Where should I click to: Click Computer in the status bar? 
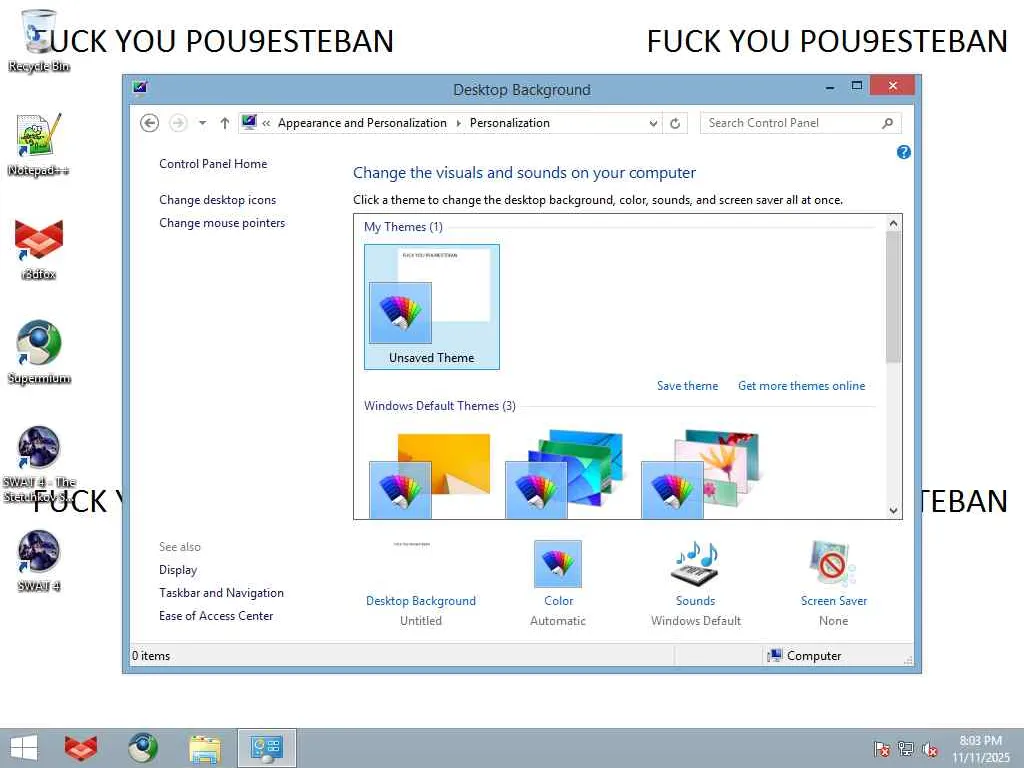[x=805, y=656]
